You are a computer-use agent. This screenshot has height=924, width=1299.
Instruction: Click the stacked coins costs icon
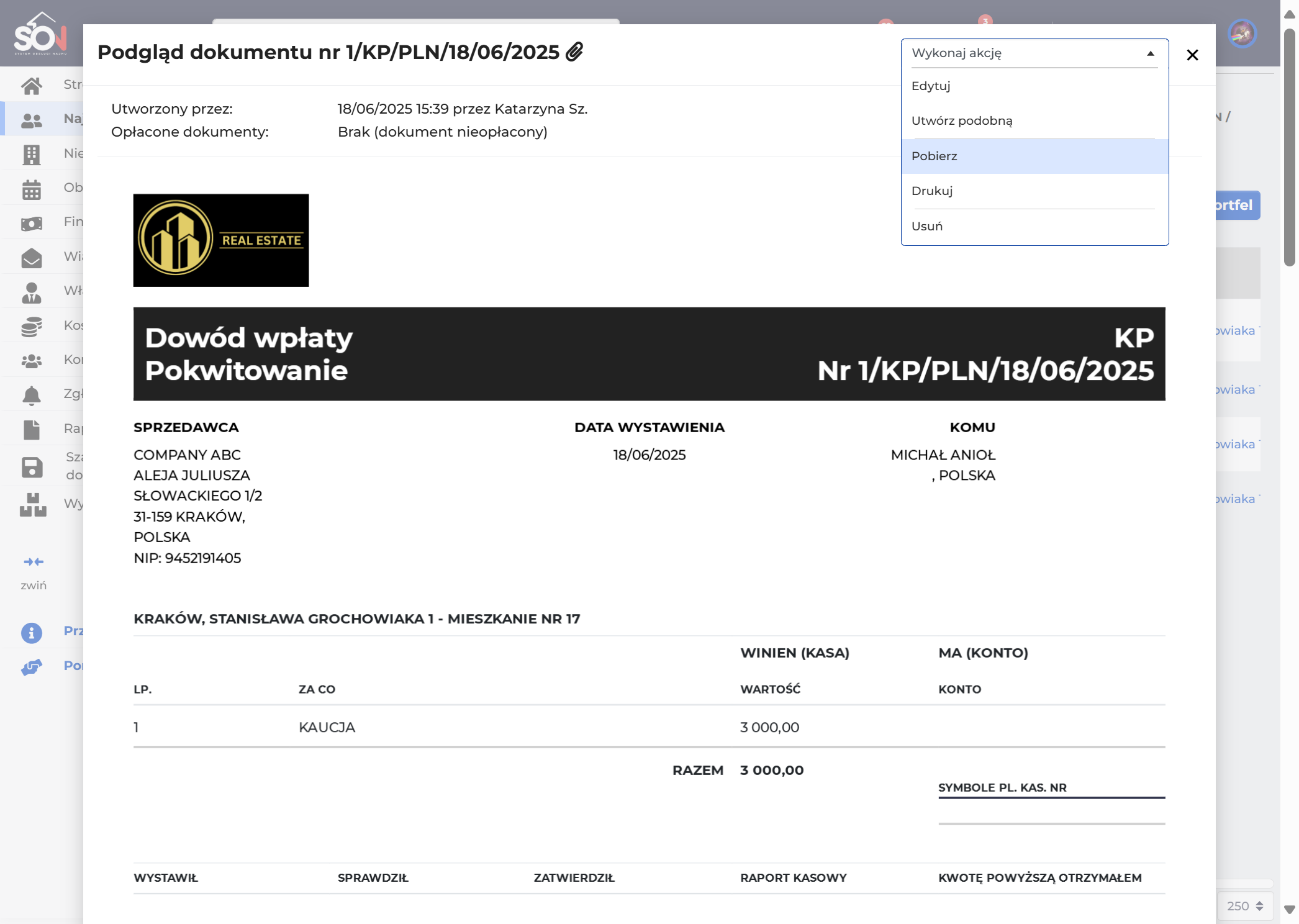pyautogui.click(x=32, y=326)
